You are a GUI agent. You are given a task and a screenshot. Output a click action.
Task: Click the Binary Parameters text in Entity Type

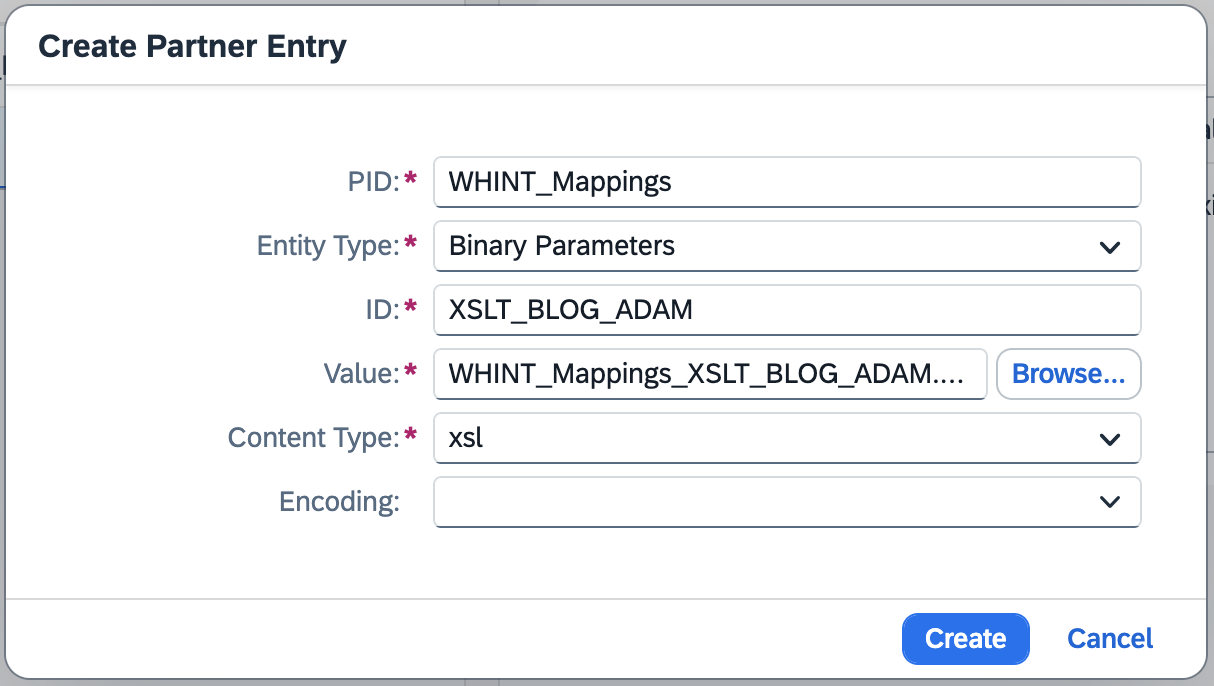(562, 246)
